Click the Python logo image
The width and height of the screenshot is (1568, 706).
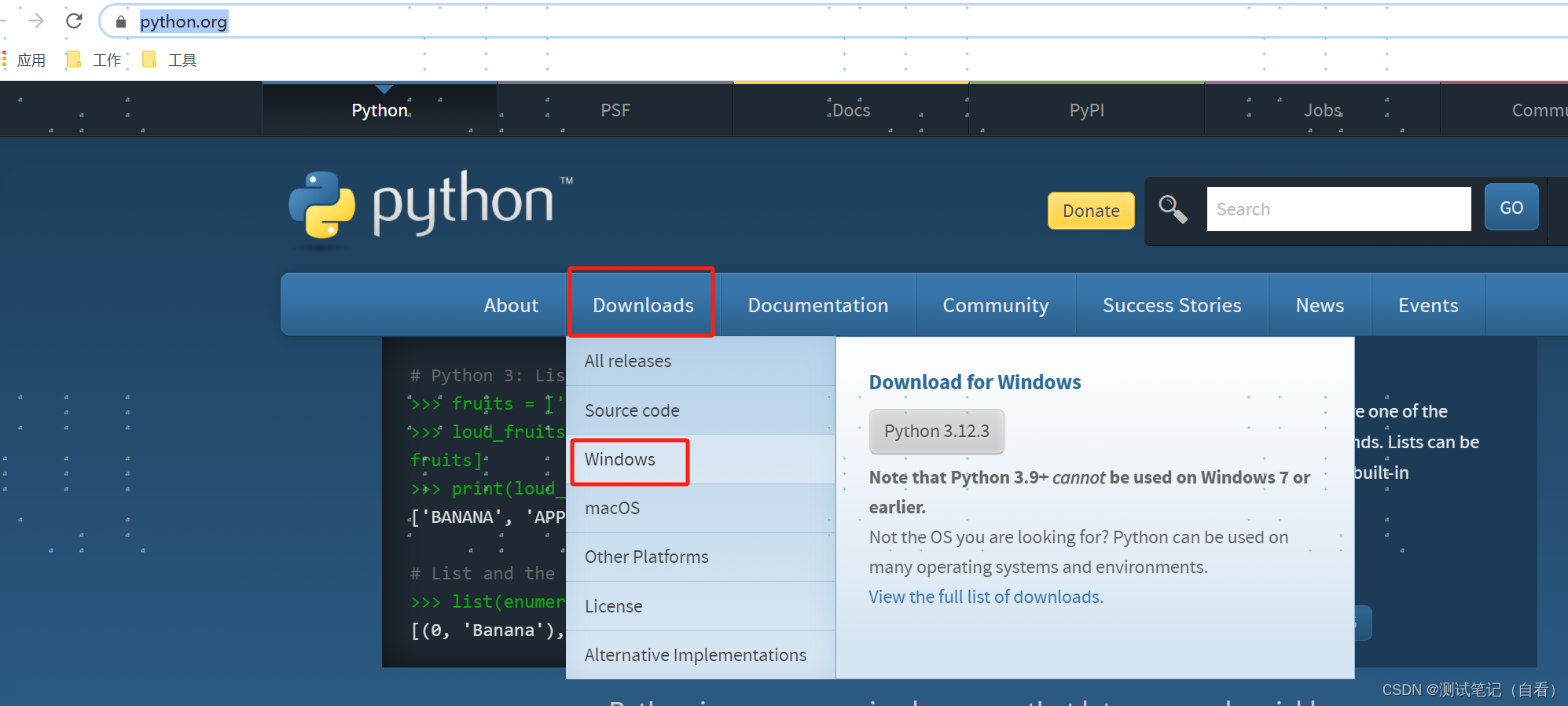[x=431, y=208]
